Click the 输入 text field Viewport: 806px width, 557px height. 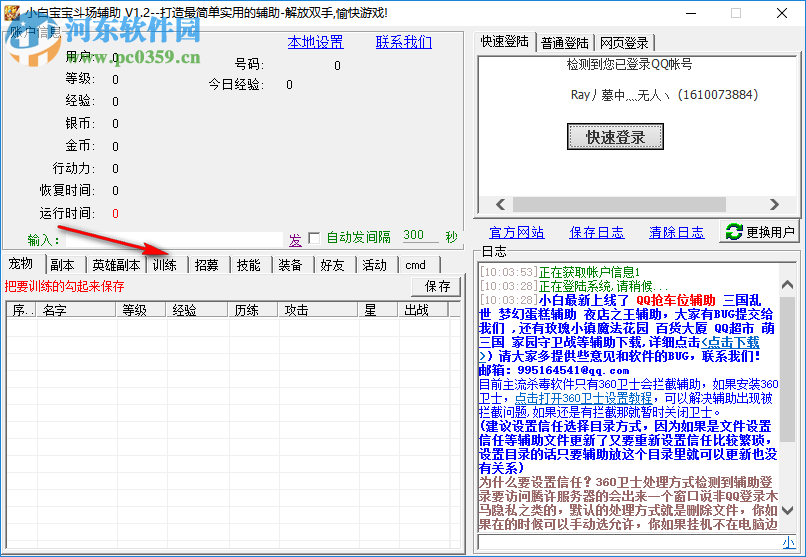(174, 239)
